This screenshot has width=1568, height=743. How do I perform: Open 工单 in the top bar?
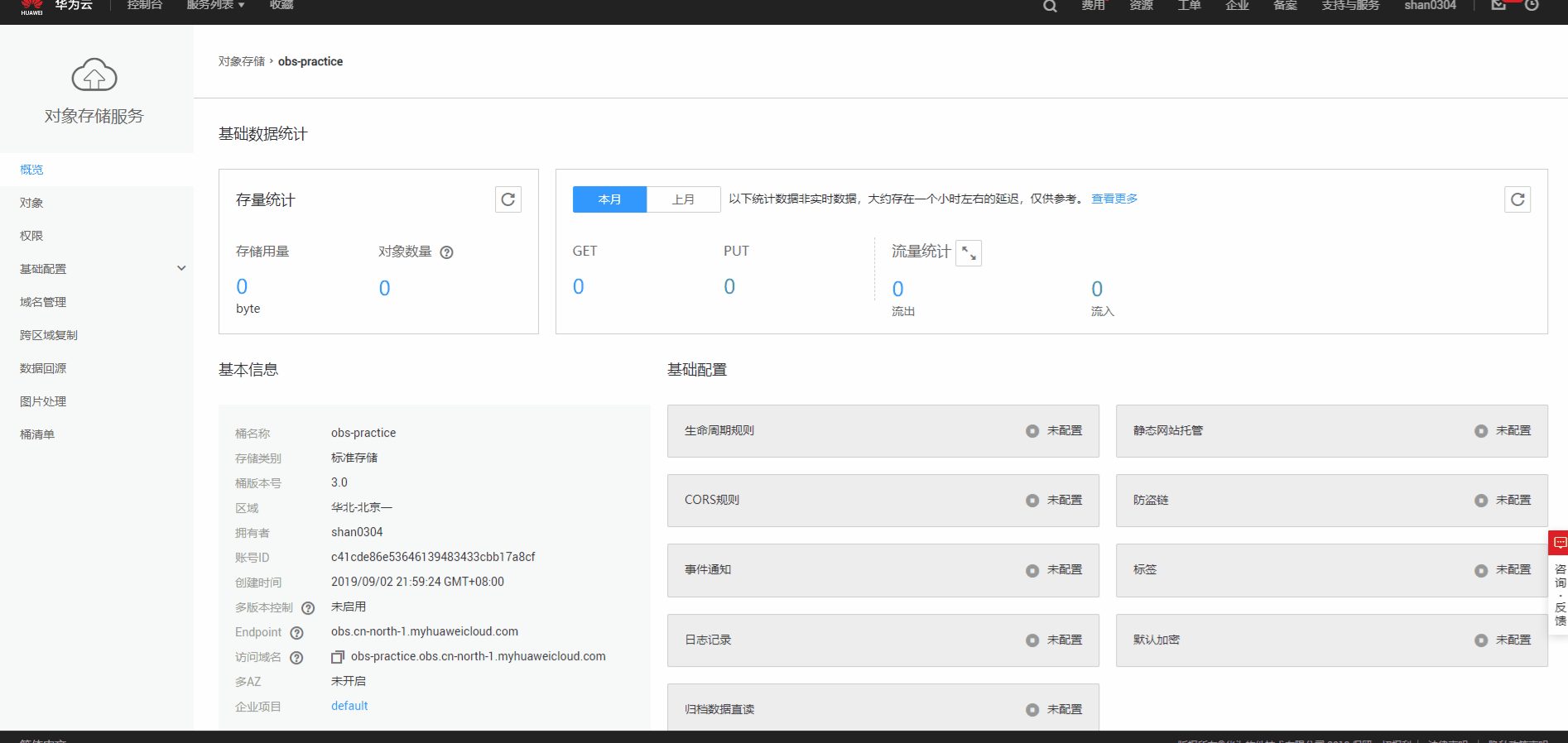1189,5
